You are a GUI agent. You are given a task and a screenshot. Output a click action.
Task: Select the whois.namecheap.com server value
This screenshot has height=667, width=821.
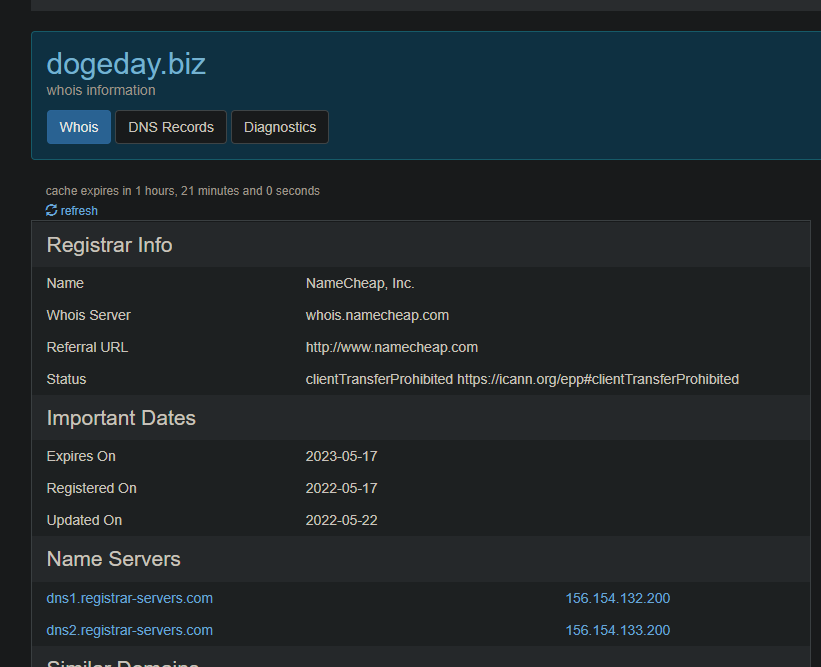tap(377, 315)
